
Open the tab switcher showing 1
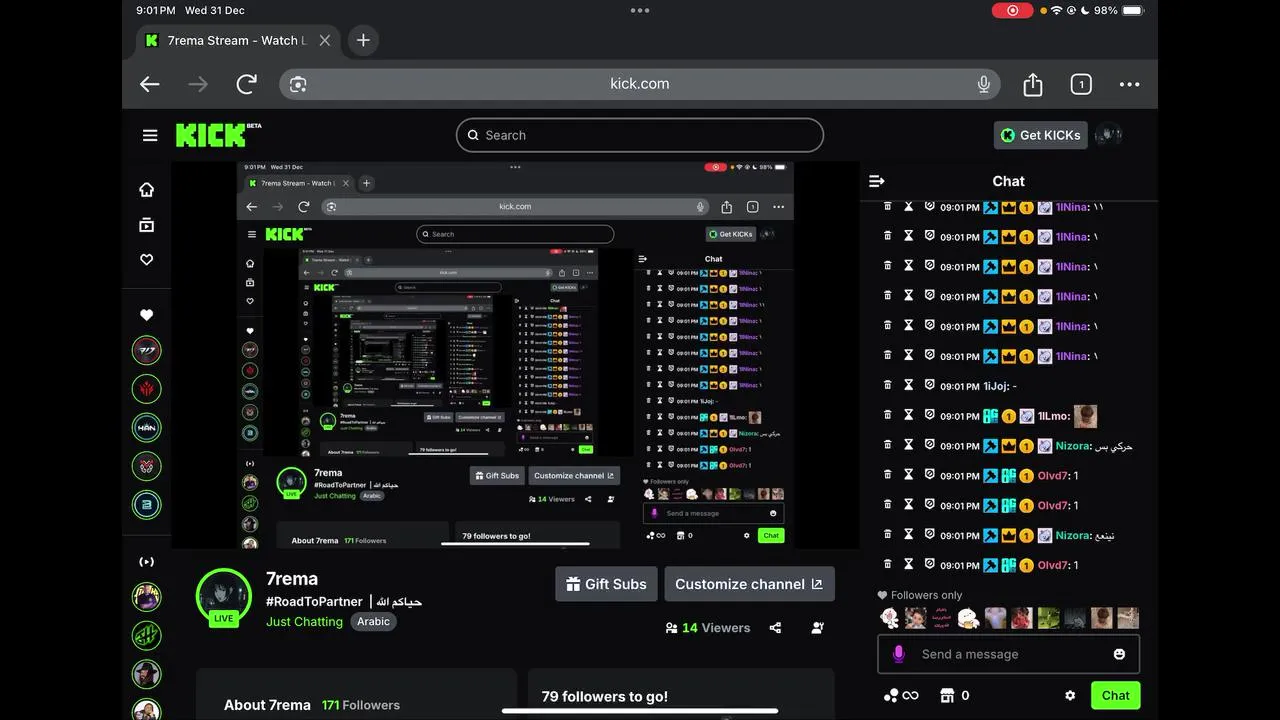coord(1081,84)
